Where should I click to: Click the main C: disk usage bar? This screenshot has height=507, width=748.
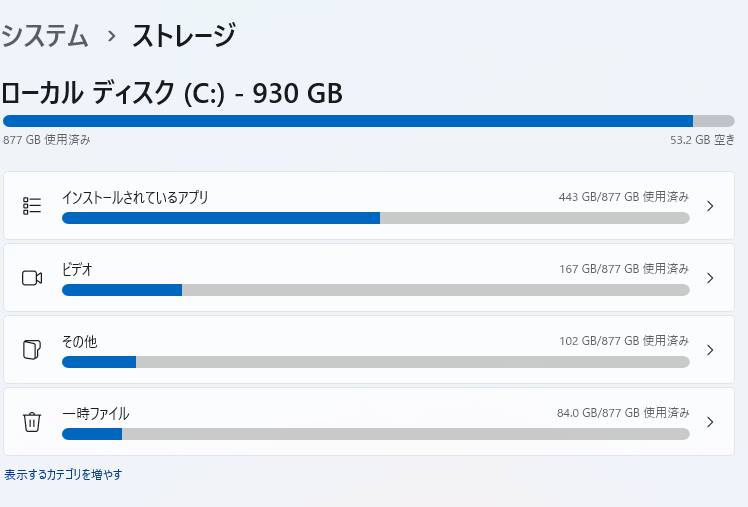click(368, 121)
